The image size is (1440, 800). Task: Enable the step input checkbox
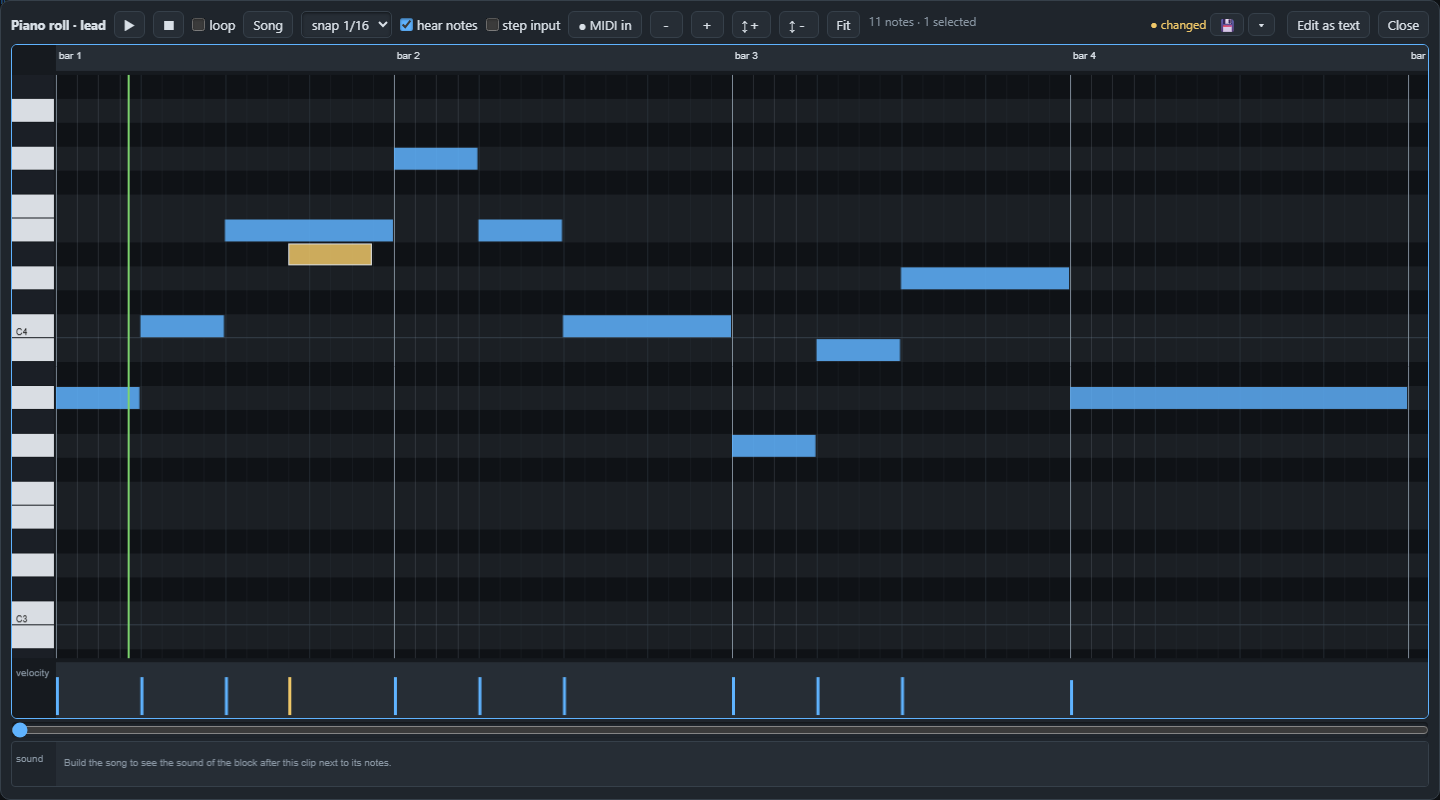click(492, 25)
